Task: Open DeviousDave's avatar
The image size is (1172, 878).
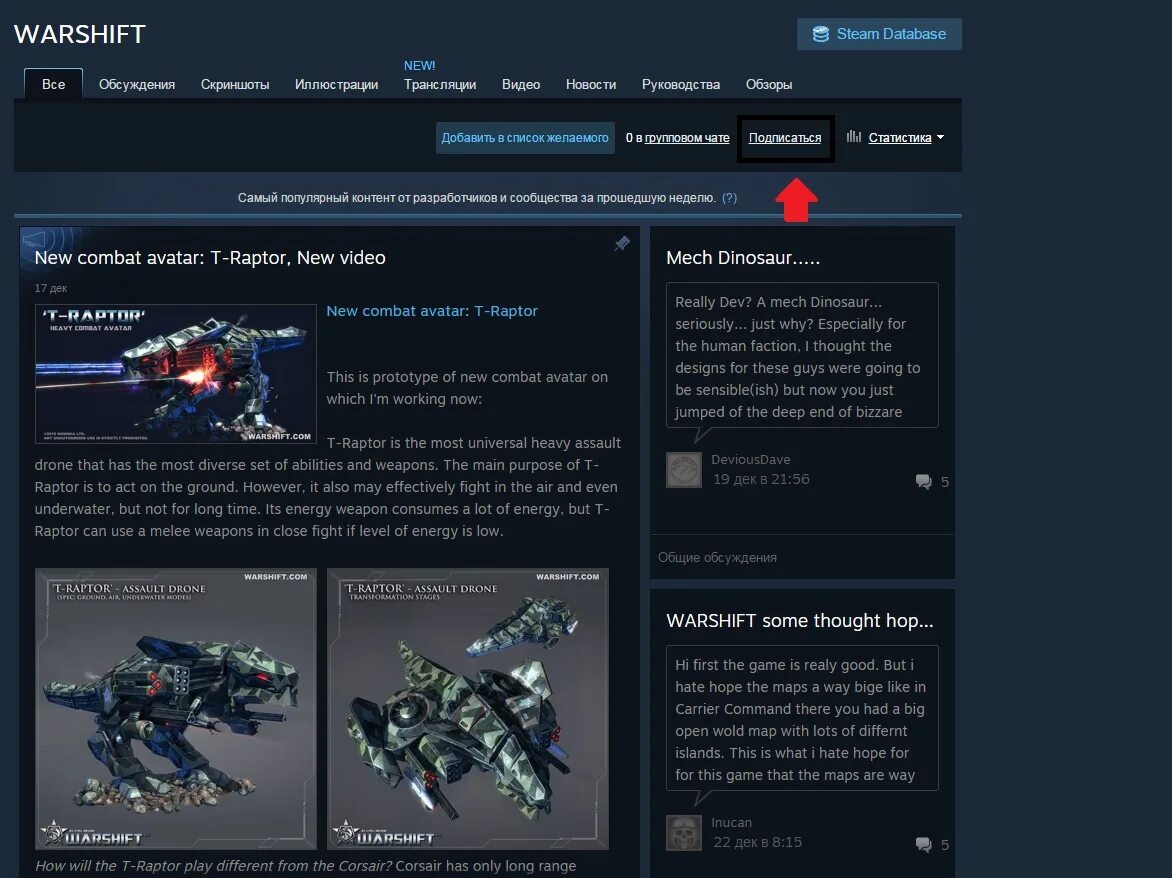Action: [x=684, y=470]
